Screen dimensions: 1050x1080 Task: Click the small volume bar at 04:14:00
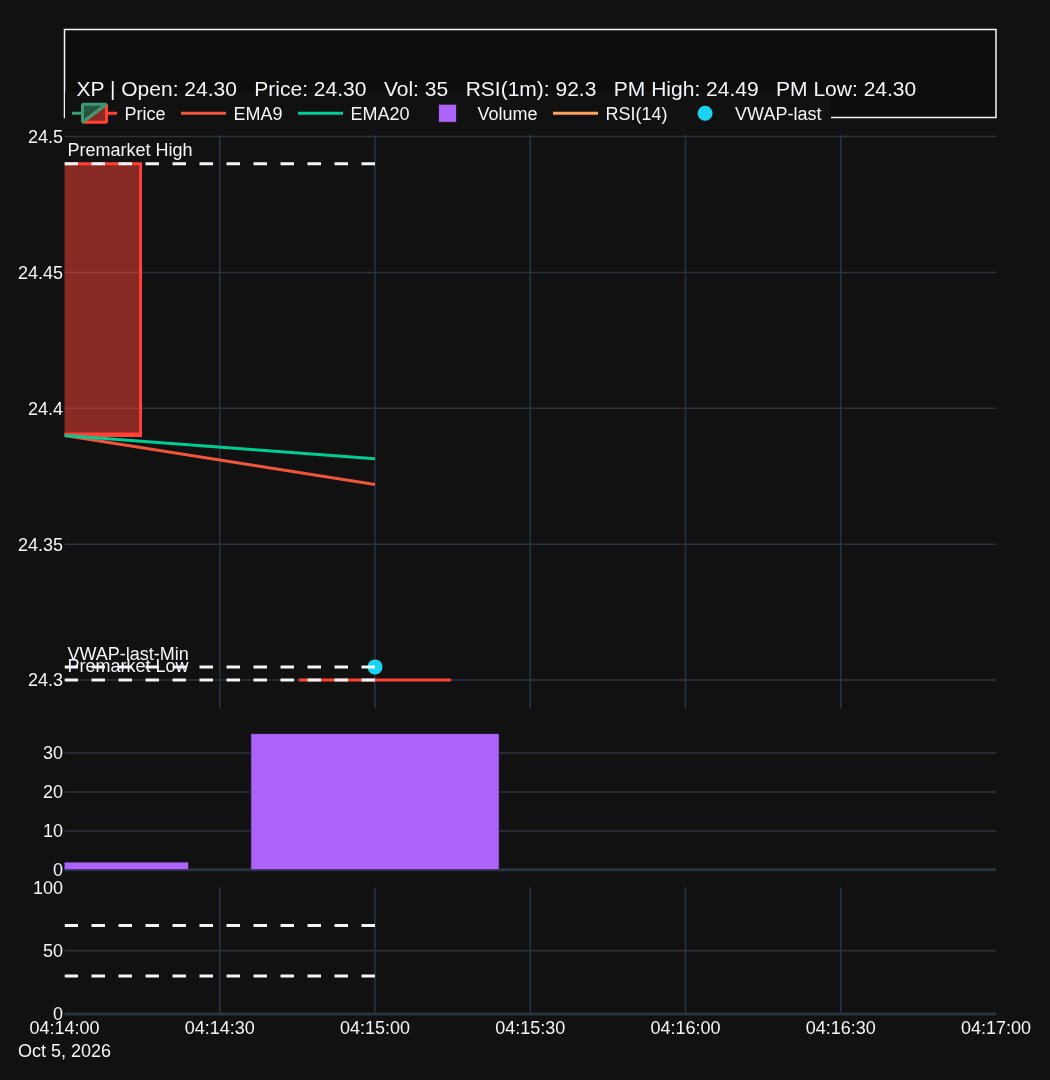126,866
